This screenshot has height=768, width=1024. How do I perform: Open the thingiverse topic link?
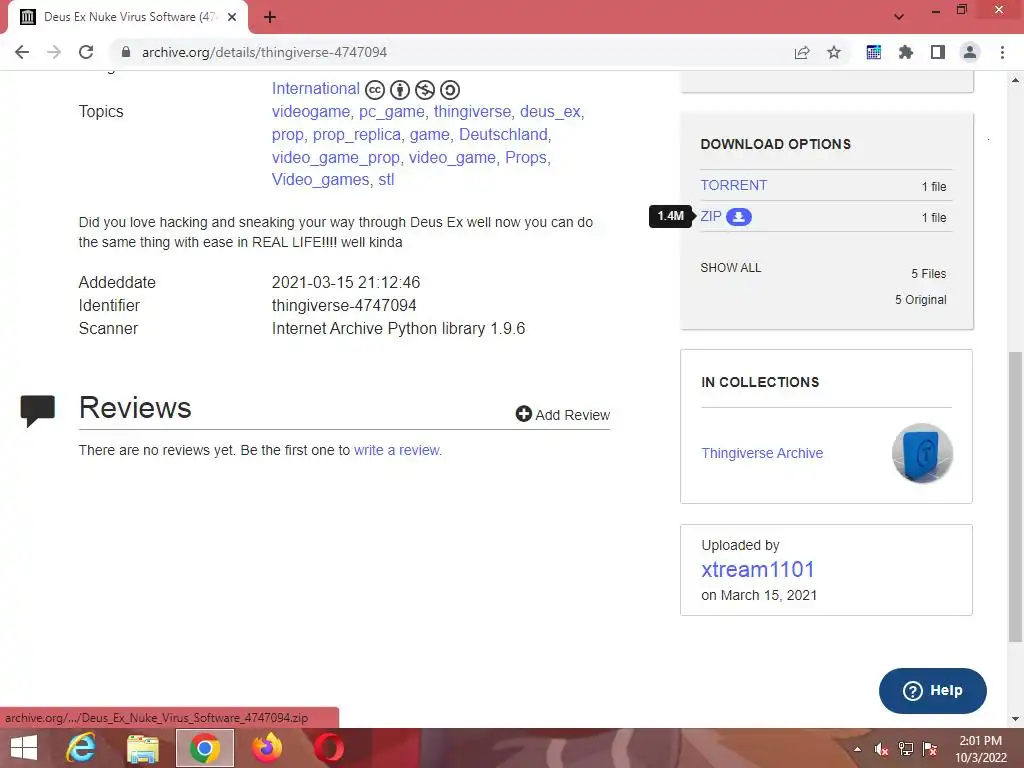click(x=472, y=112)
